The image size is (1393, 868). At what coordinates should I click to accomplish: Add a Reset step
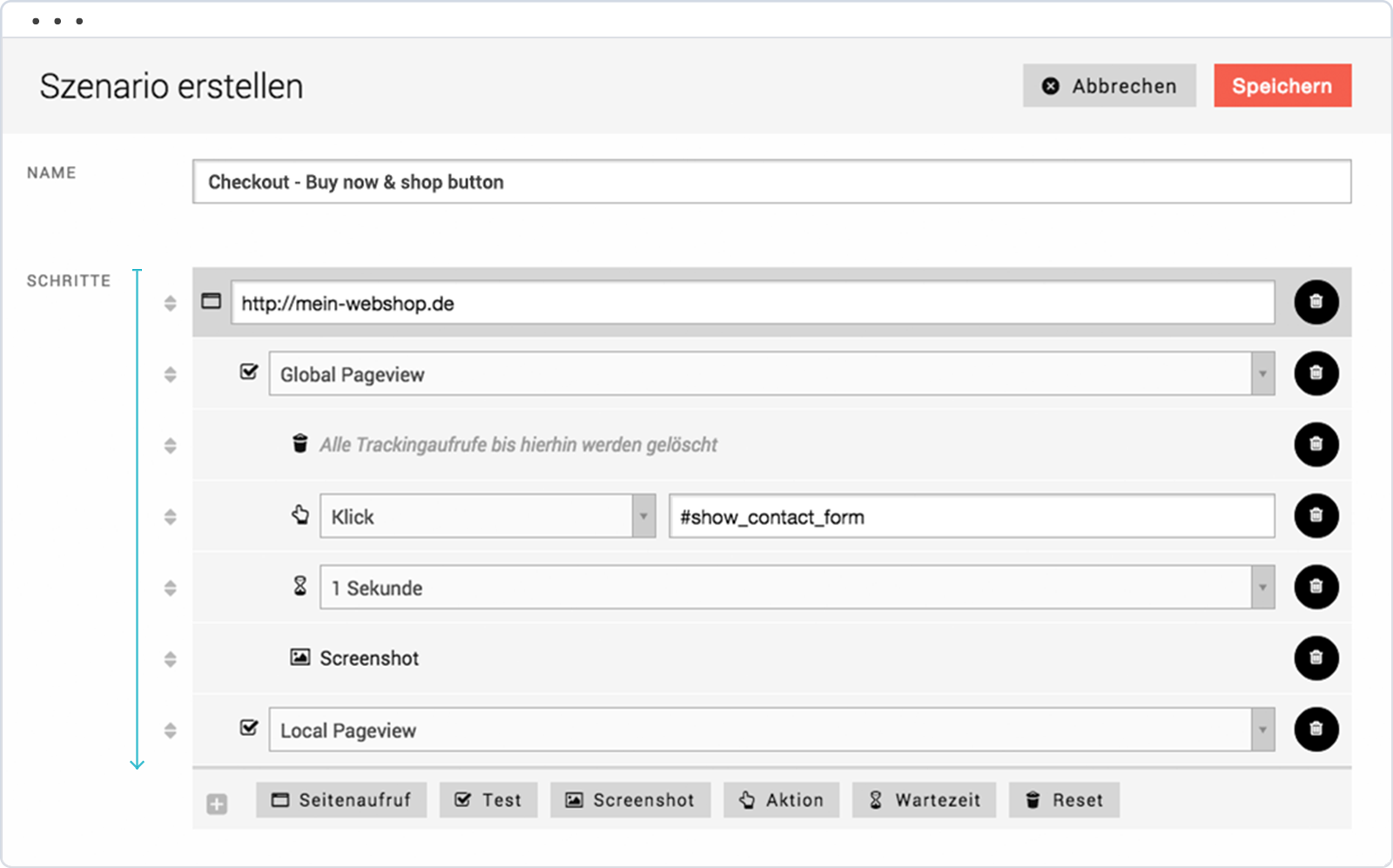[1064, 800]
